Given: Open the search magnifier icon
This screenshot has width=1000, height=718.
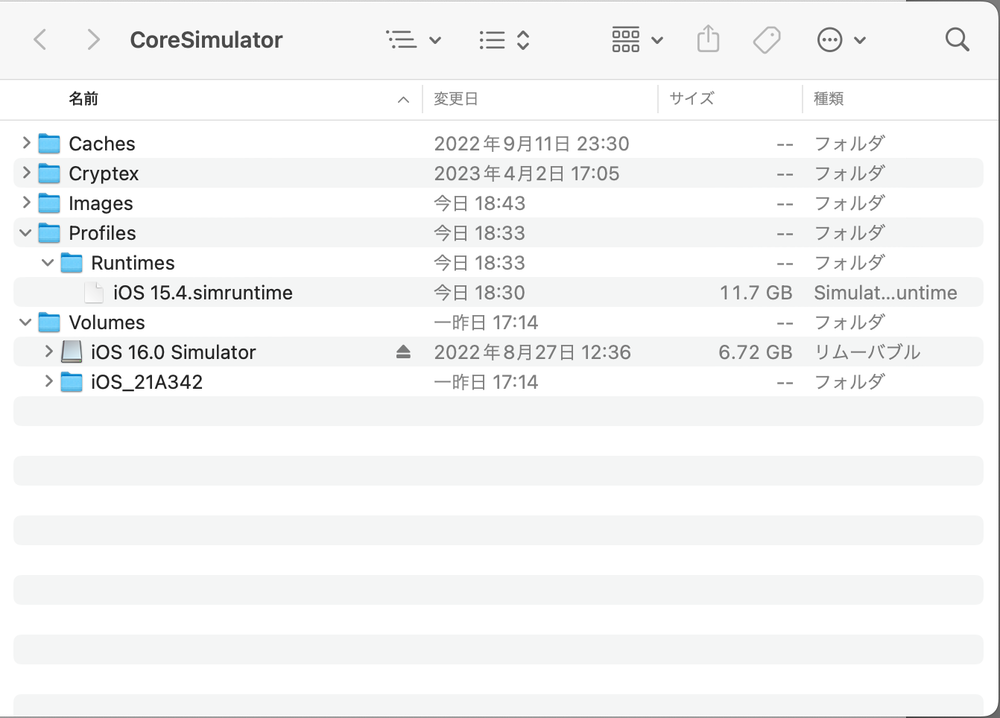Looking at the screenshot, I should pyautogui.click(x=957, y=40).
